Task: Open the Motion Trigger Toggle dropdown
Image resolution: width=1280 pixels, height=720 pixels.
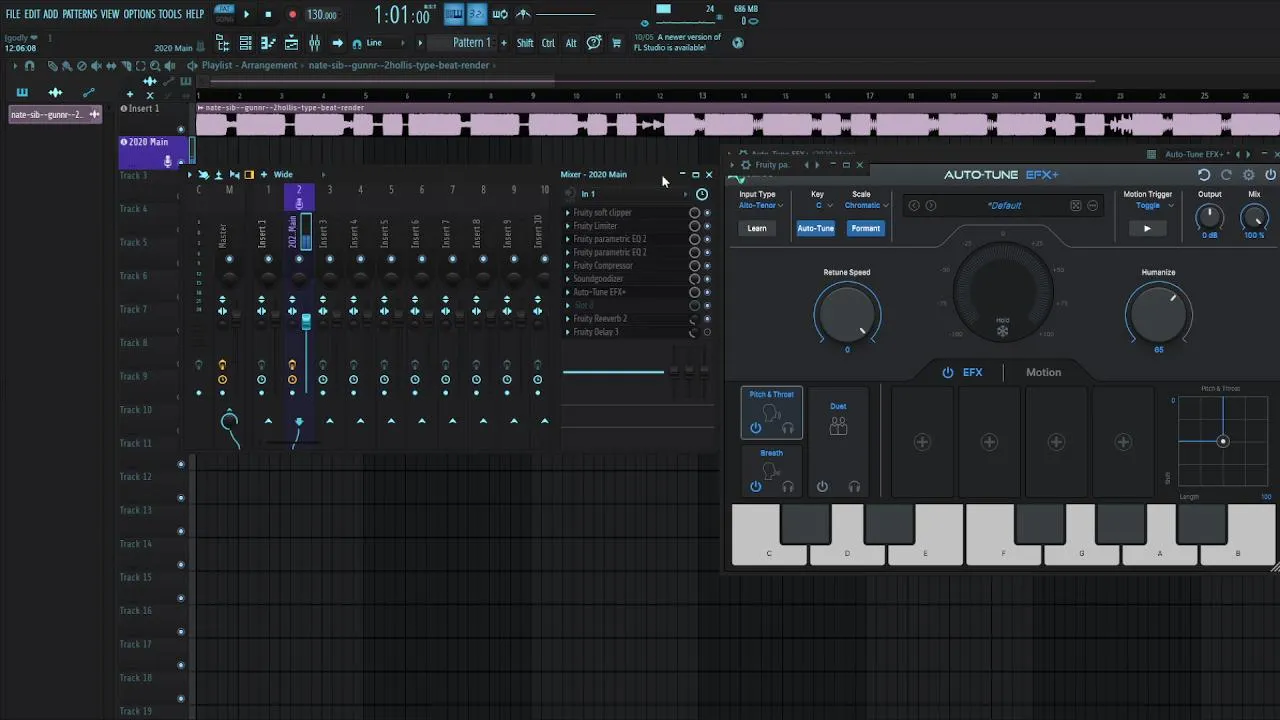Action: 1154,205
